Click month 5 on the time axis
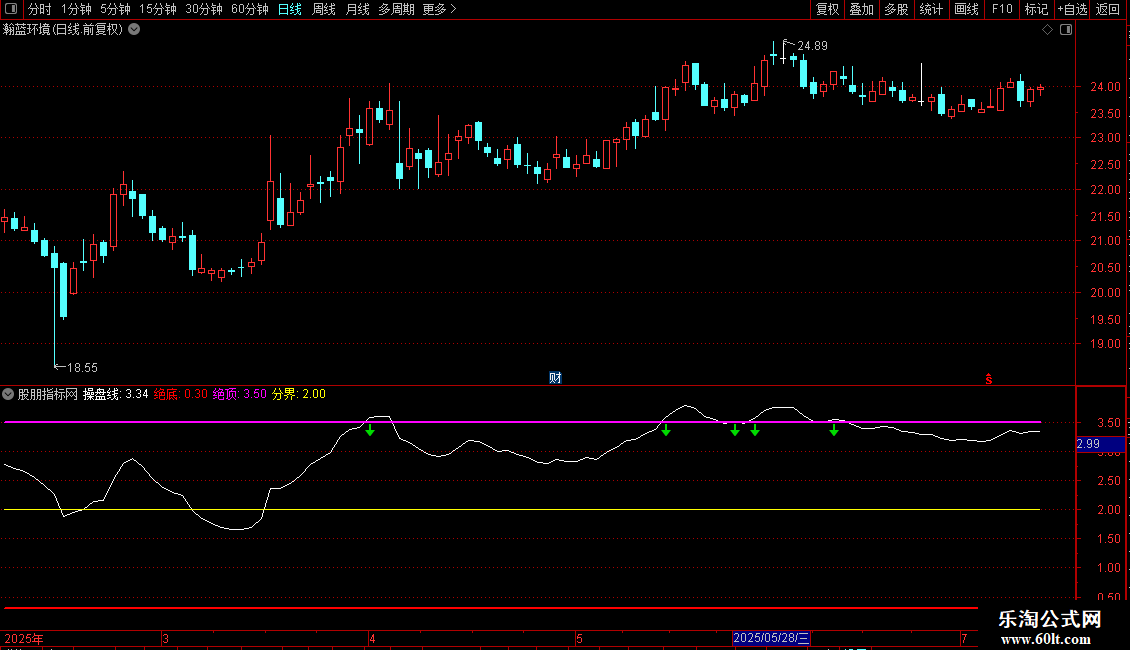1130x650 pixels. tap(579, 638)
